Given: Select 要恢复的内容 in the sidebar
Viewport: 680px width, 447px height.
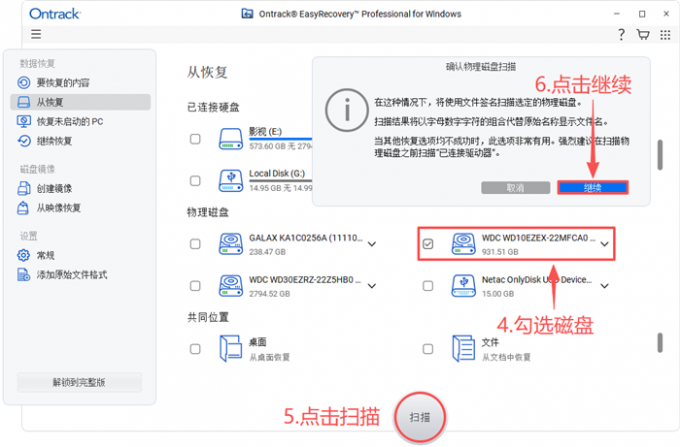Looking at the screenshot, I should (81, 82).
